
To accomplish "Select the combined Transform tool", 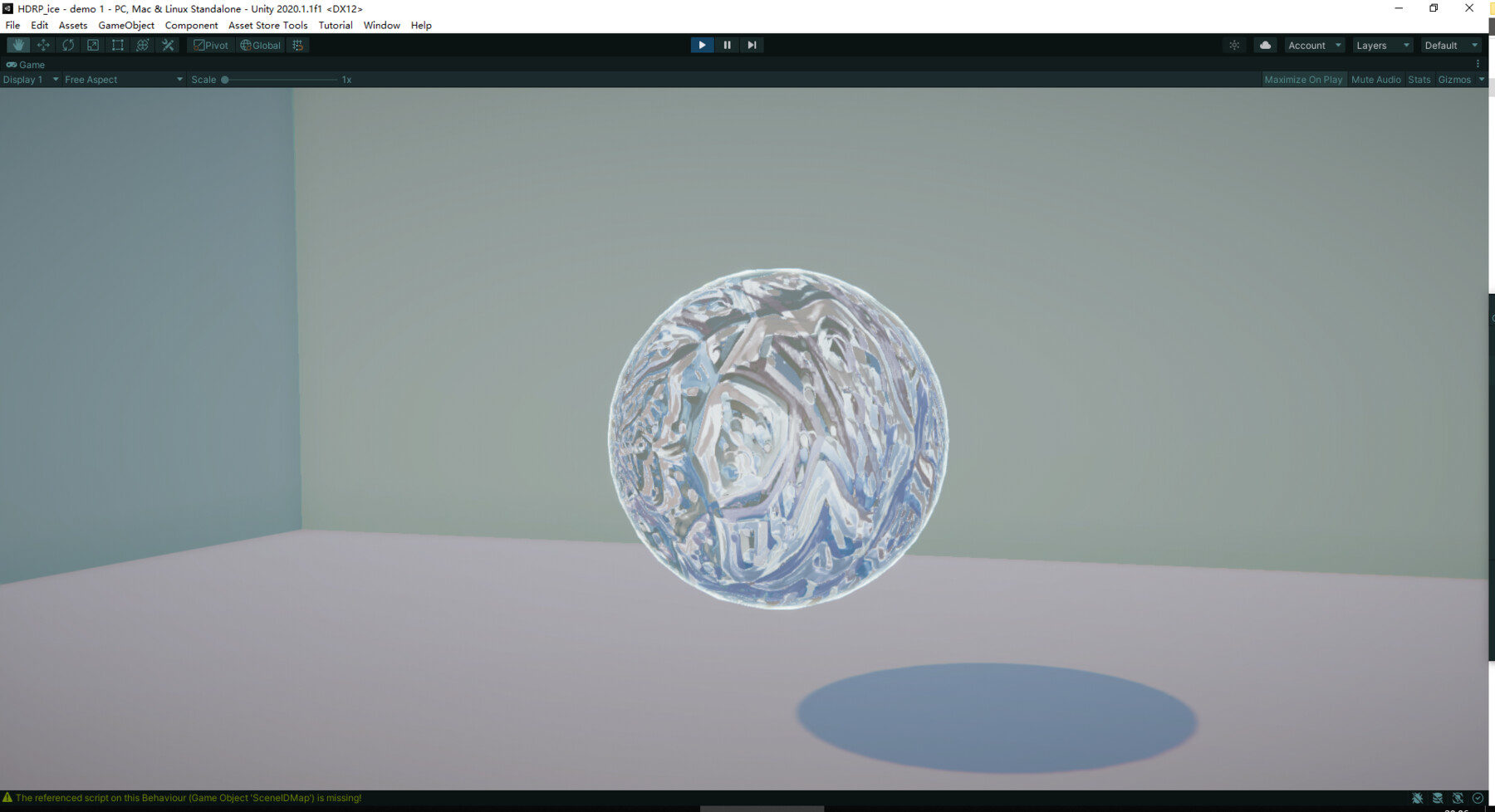I will tap(143, 45).
